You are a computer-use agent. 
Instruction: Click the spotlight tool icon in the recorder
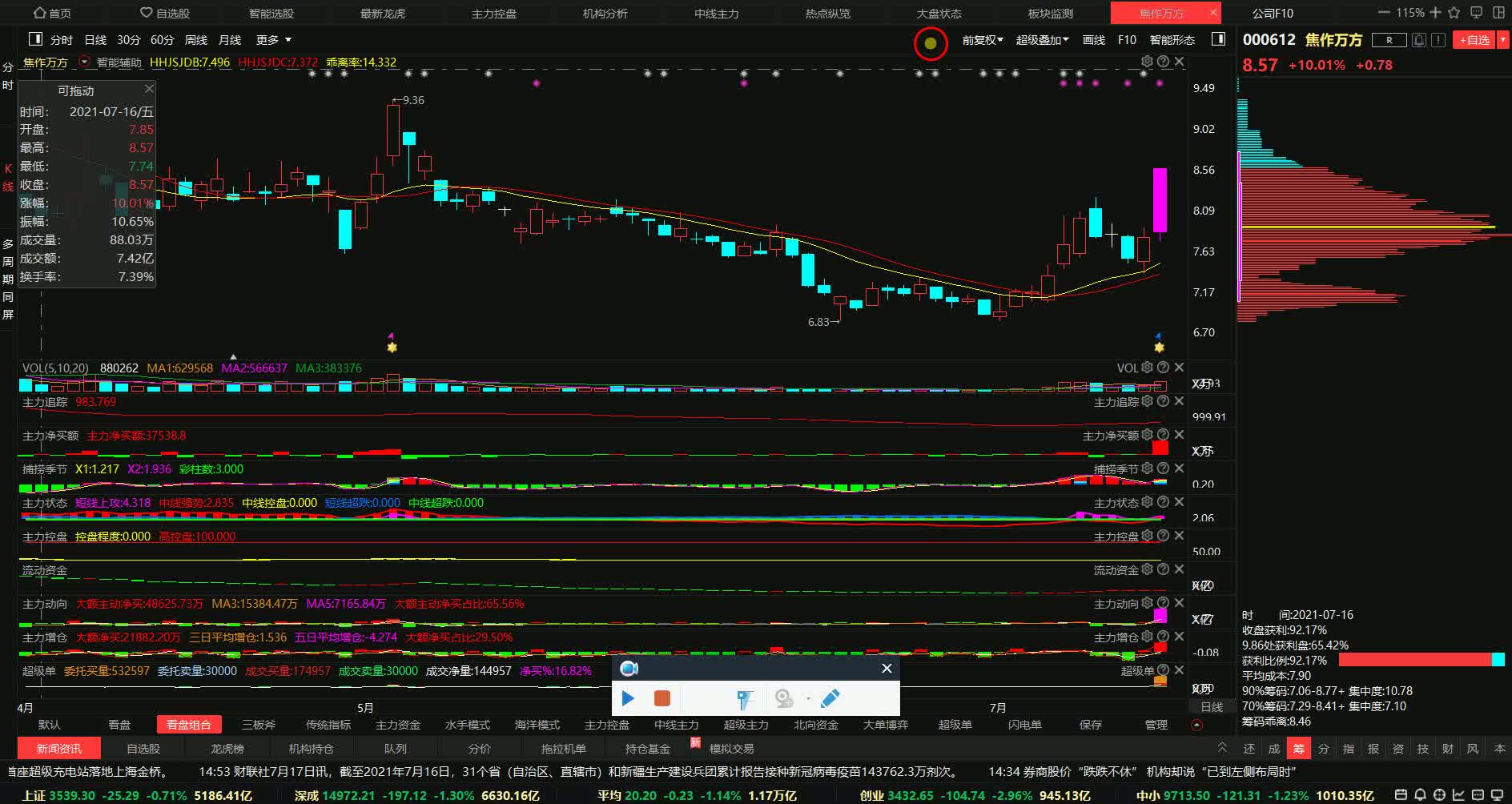tap(745, 699)
